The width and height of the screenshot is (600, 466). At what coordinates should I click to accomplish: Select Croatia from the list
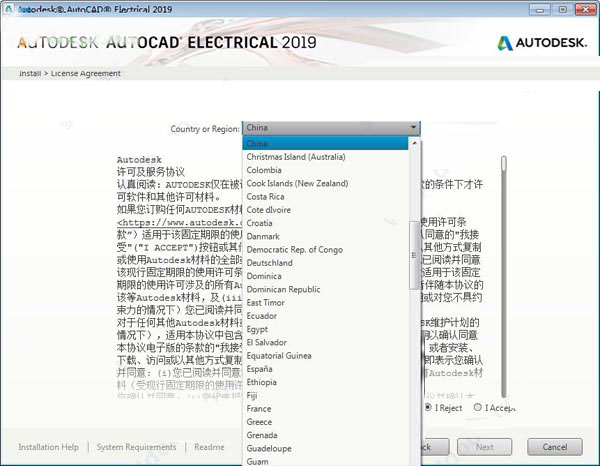(326, 223)
